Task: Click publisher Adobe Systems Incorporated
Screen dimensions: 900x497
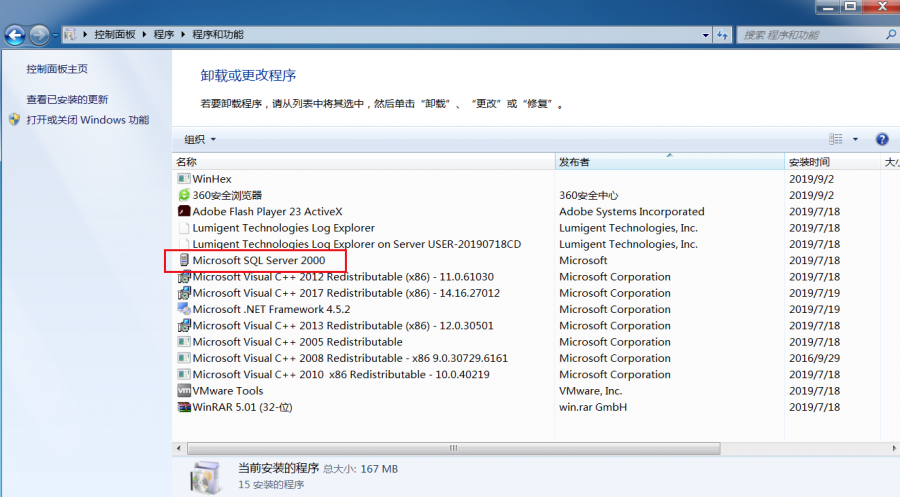Action: [631, 211]
